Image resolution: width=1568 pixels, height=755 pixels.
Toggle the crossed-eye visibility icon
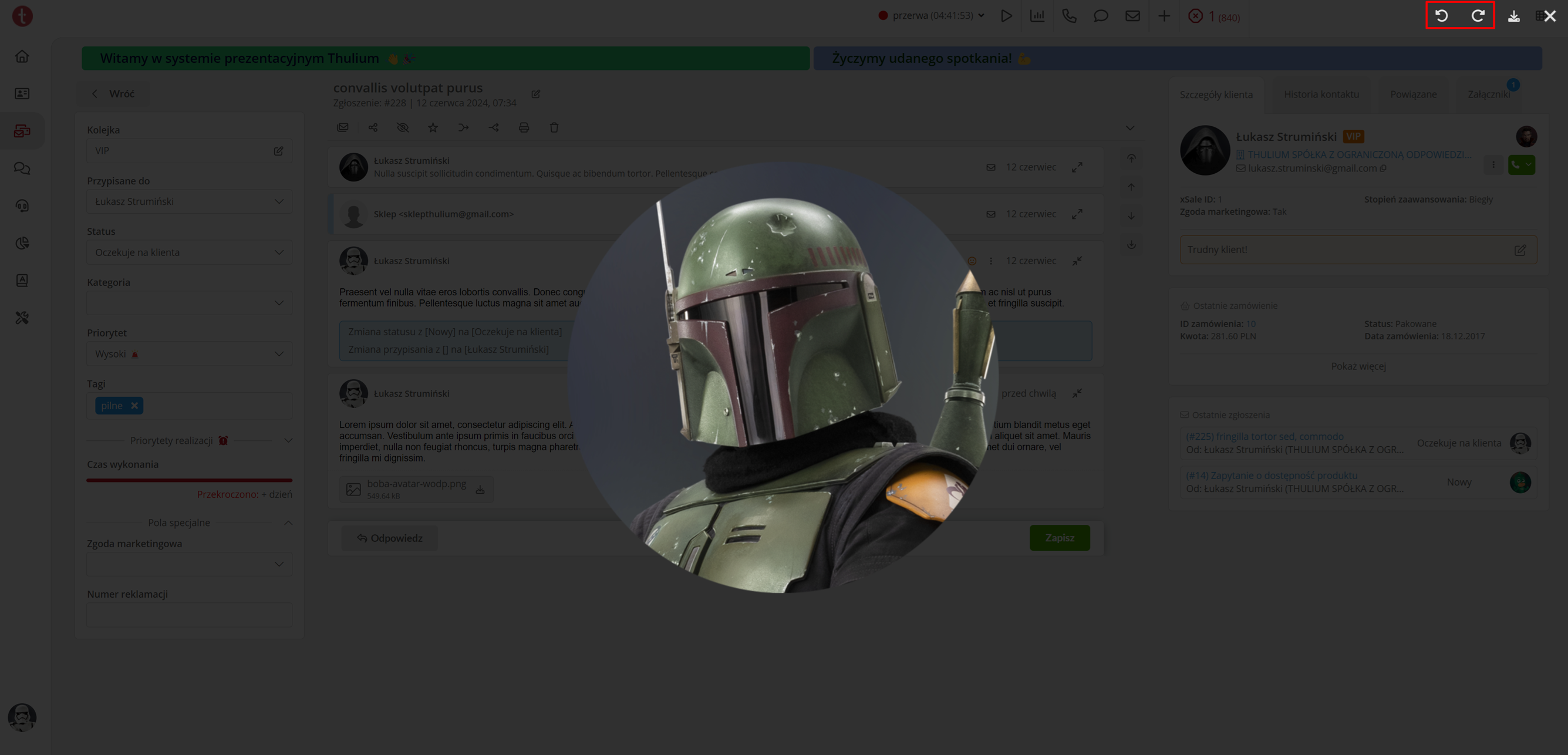[x=403, y=127]
